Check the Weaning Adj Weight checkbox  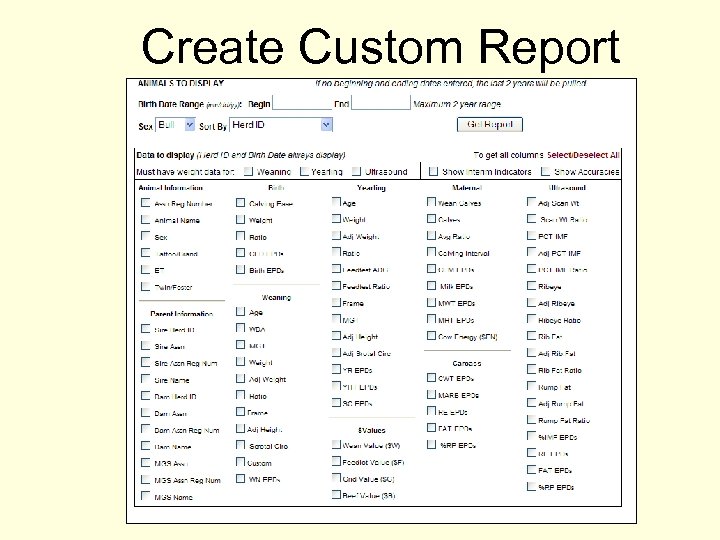pos(240,378)
